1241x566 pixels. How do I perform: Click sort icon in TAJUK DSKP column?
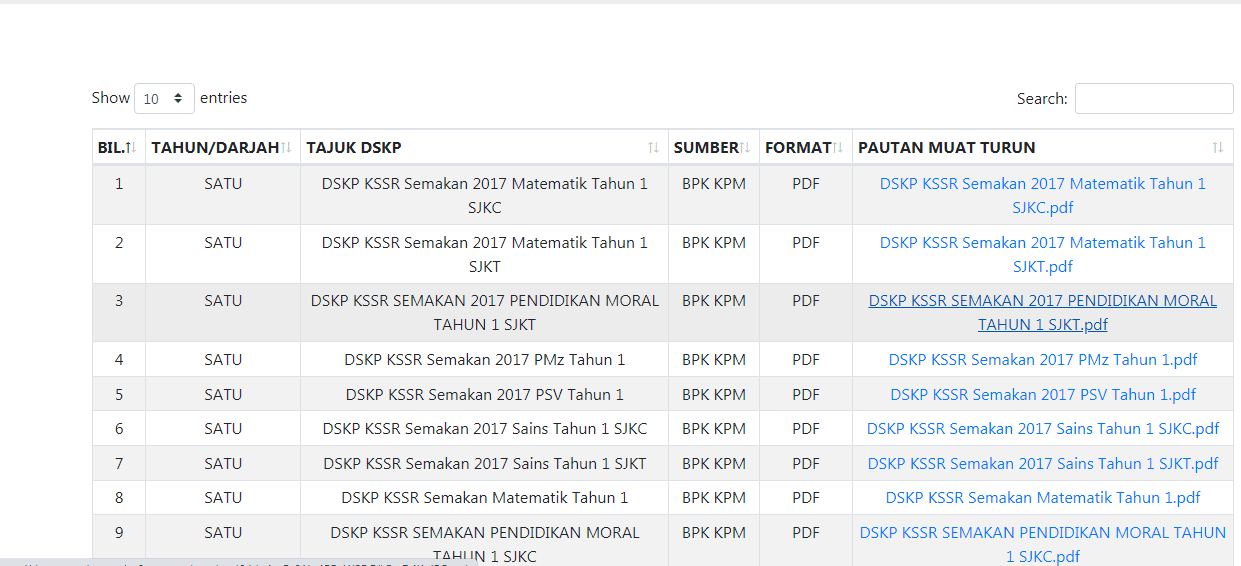(653, 148)
